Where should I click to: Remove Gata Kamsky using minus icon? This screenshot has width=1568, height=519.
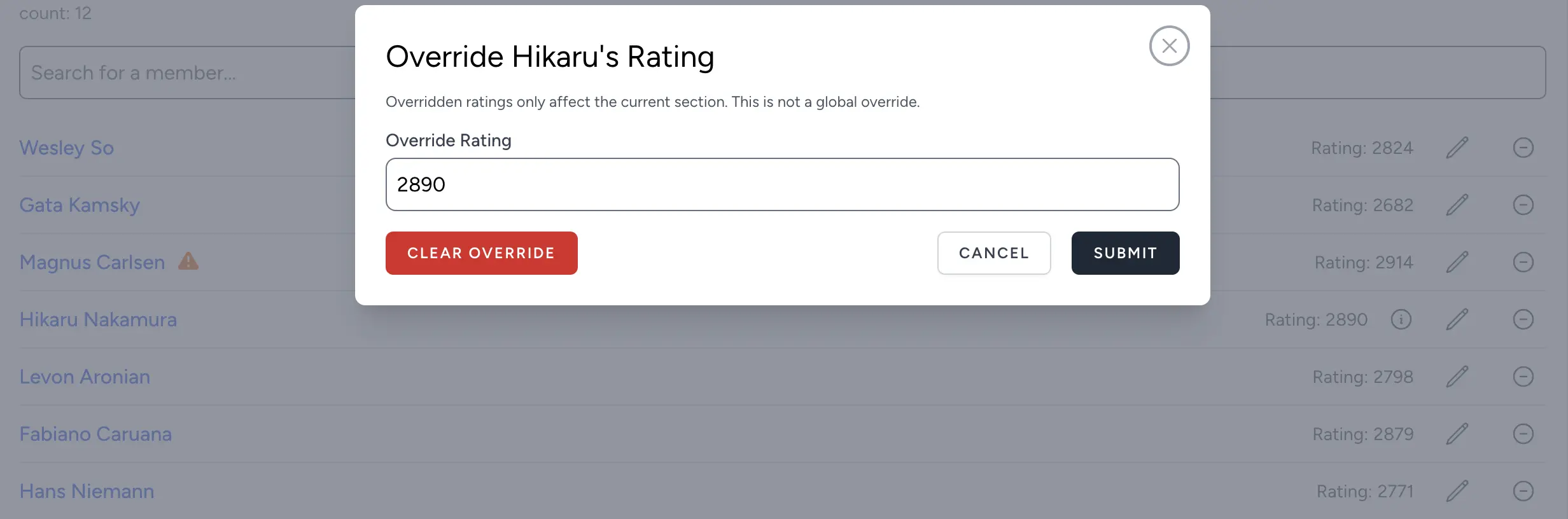point(1523,205)
